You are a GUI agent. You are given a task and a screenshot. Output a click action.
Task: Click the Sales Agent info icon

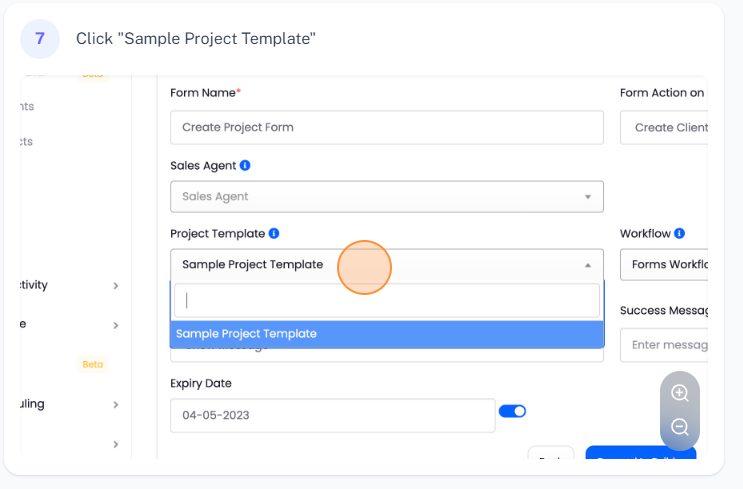[245, 165]
